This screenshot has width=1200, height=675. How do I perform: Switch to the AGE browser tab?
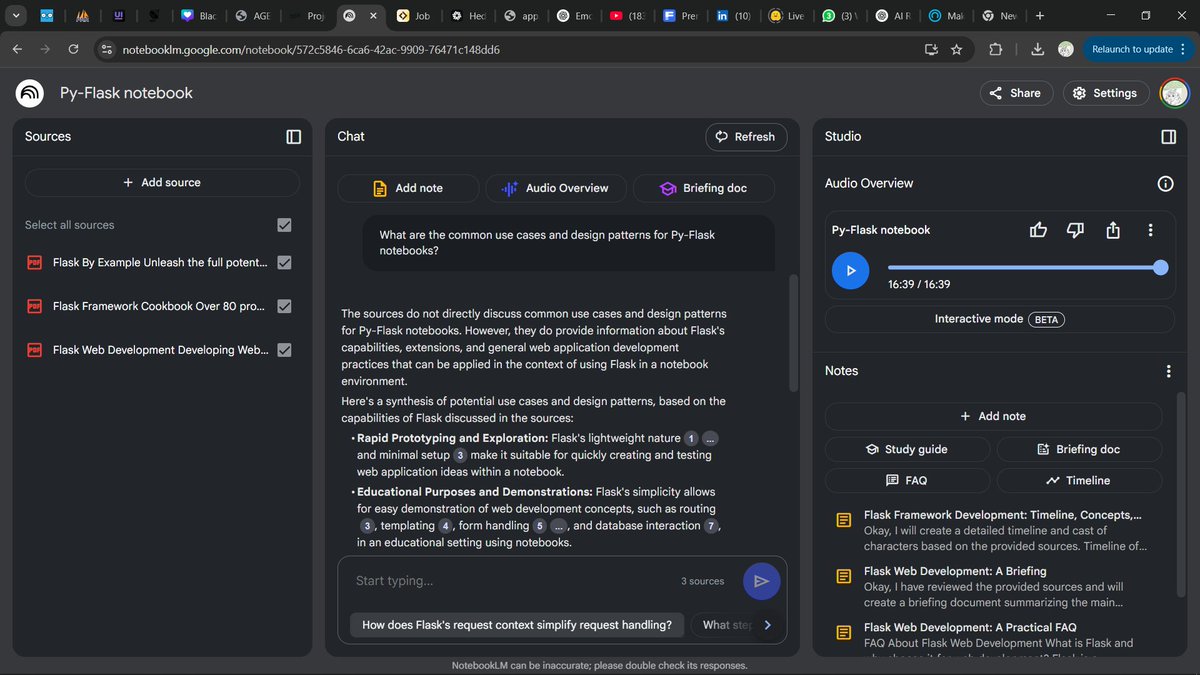click(251, 16)
